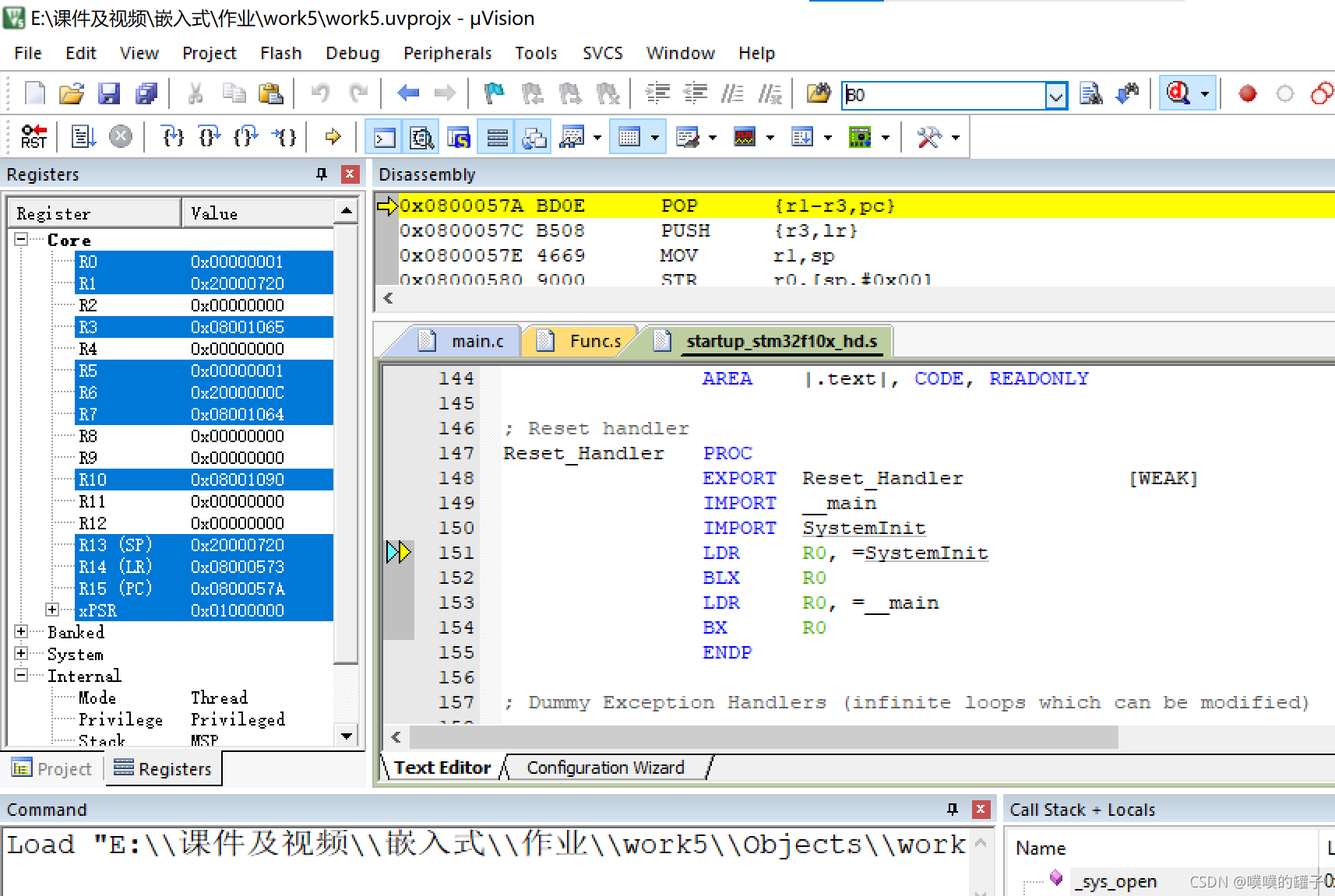Insert a bookmark with the flag icon
The height and width of the screenshot is (896, 1335).
pos(495,94)
